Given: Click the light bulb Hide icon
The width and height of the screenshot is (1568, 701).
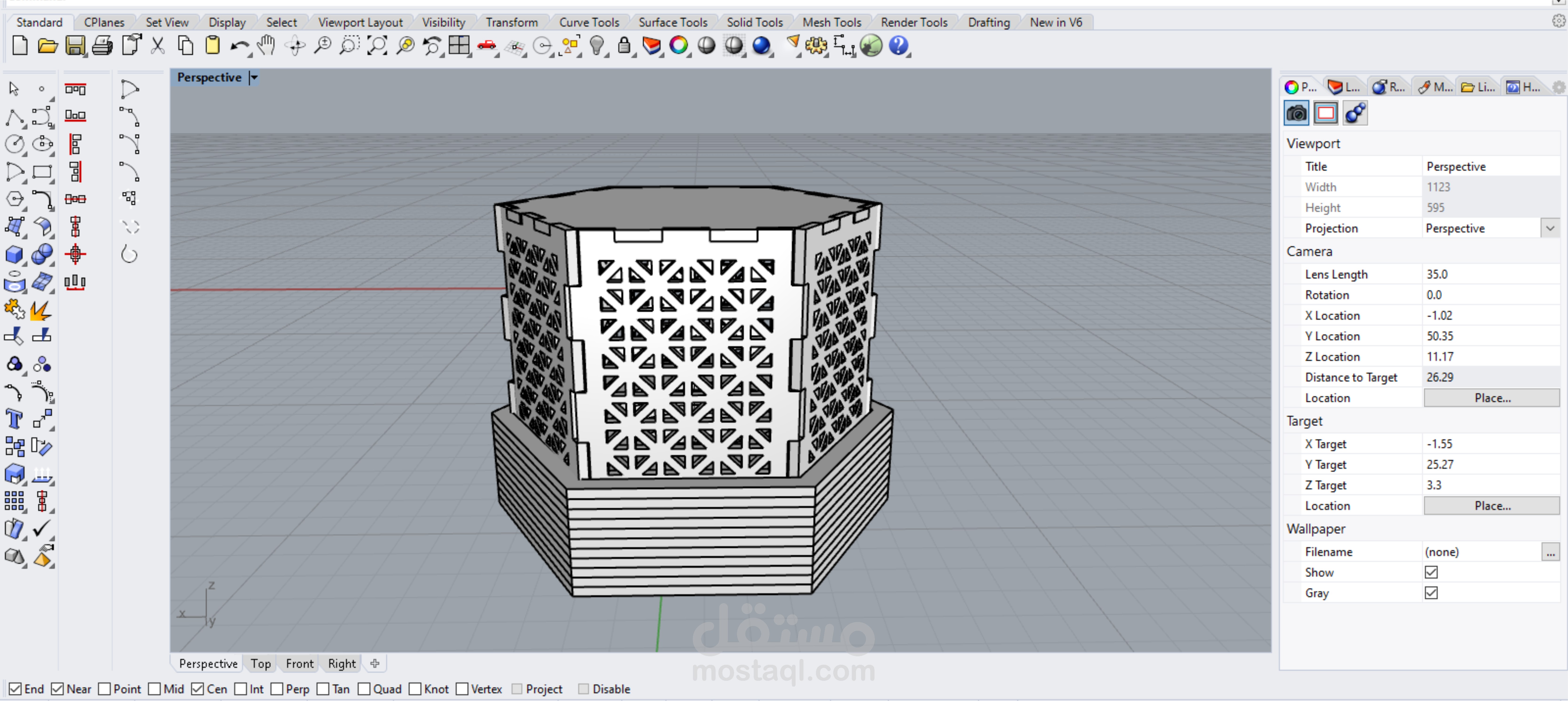Looking at the screenshot, I should point(597,46).
